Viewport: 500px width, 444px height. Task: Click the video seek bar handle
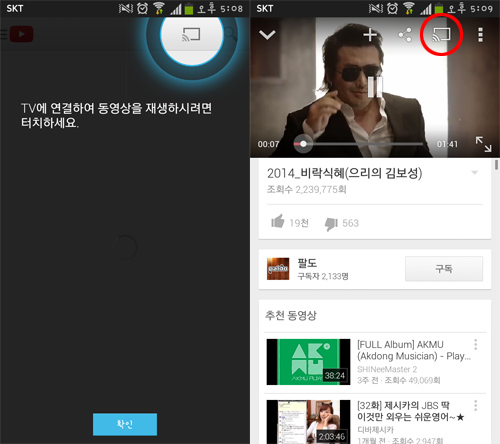pyautogui.click(x=303, y=144)
